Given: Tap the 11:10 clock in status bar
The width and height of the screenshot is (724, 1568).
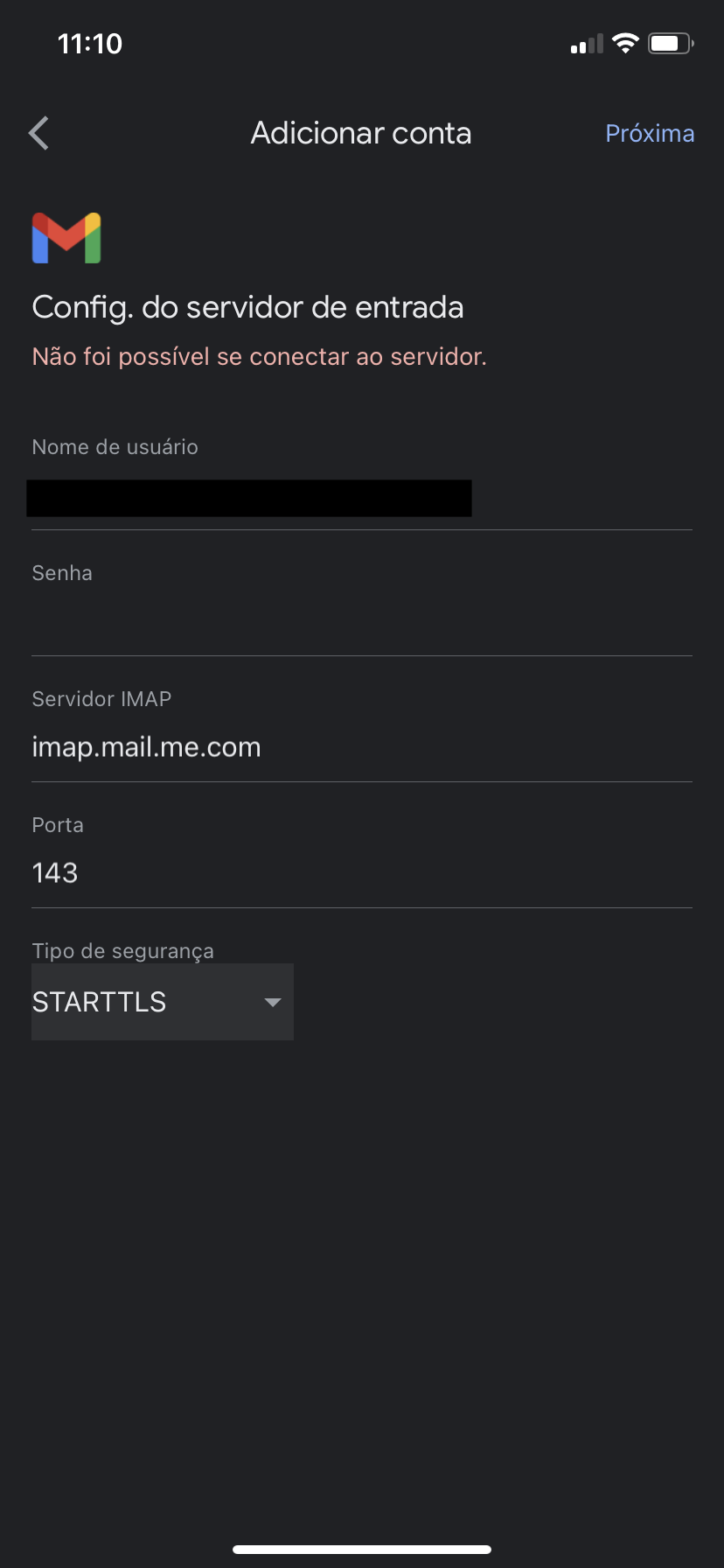Looking at the screenshot, I should 90,44.
